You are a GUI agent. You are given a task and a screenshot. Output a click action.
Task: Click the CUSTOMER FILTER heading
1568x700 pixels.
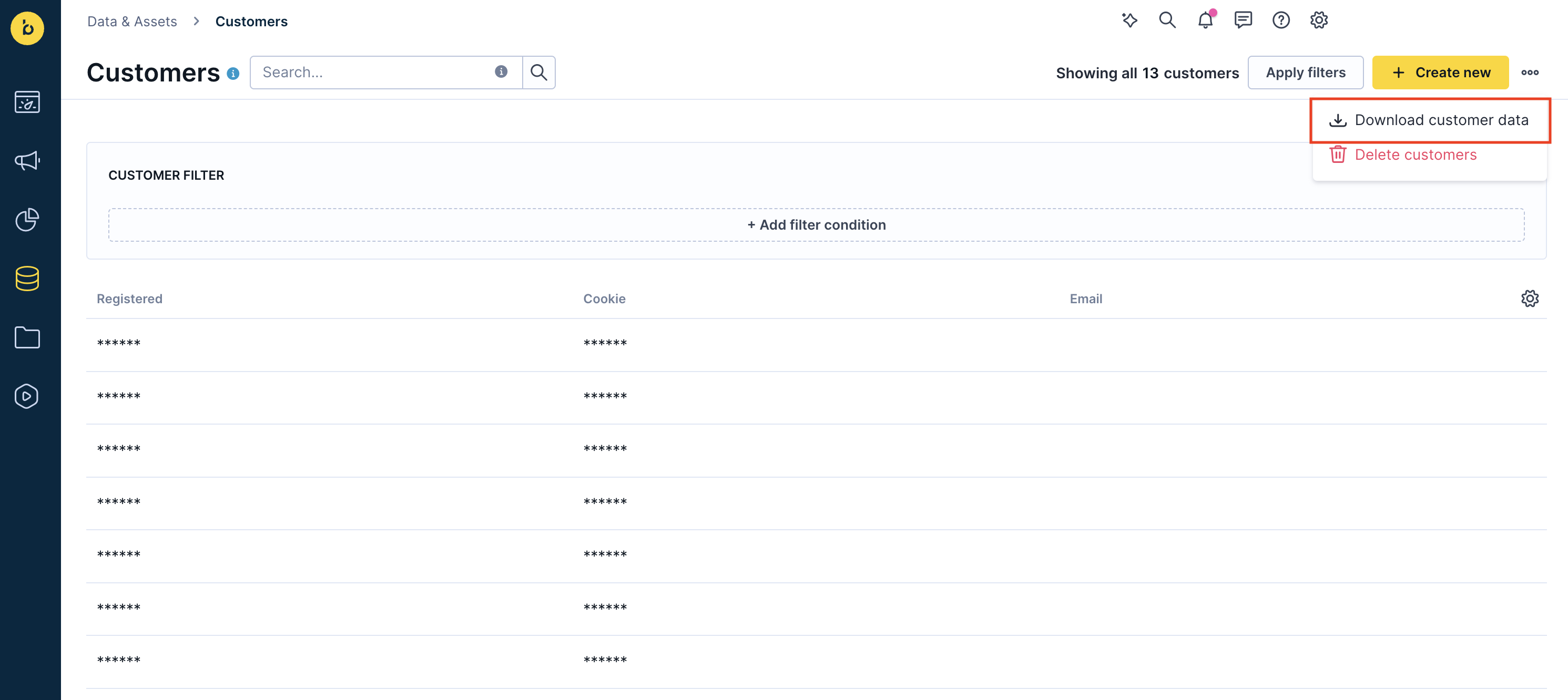166,175
